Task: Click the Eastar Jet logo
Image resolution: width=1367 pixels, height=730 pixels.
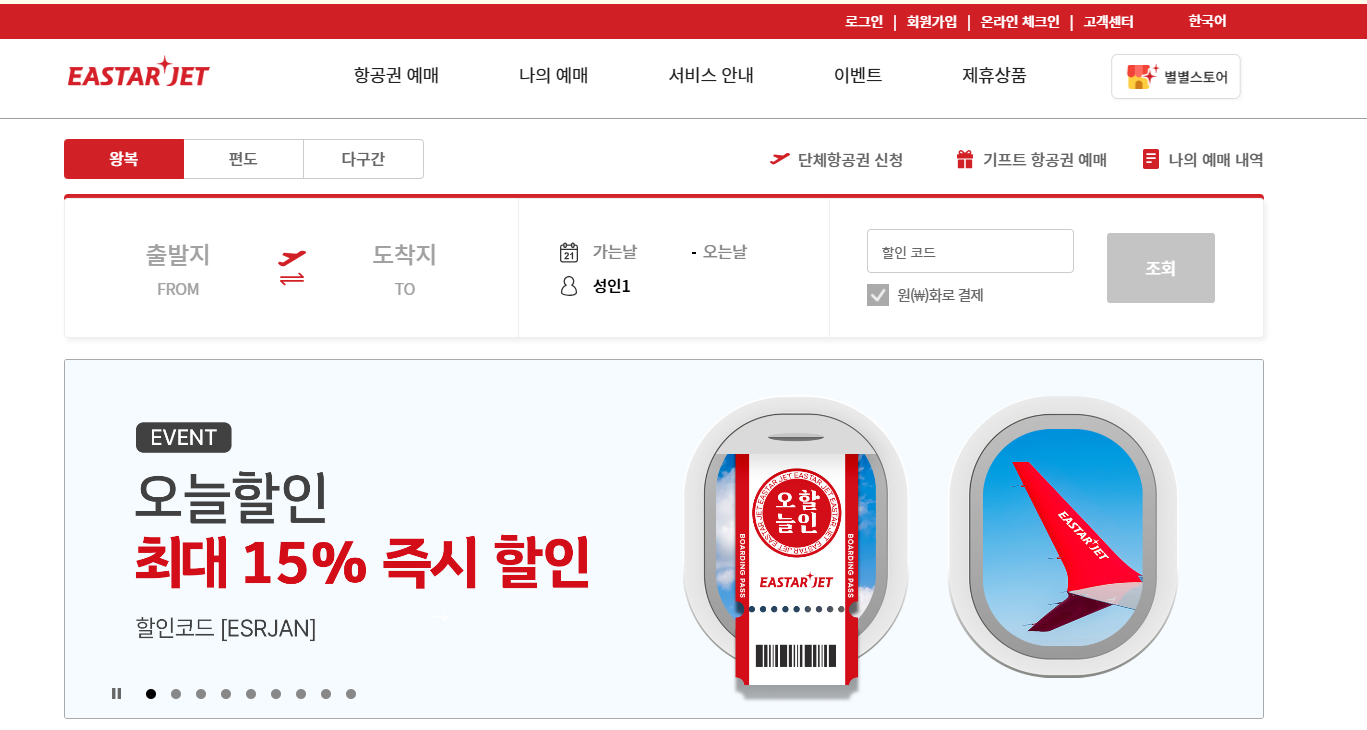Action: point(138,72)
